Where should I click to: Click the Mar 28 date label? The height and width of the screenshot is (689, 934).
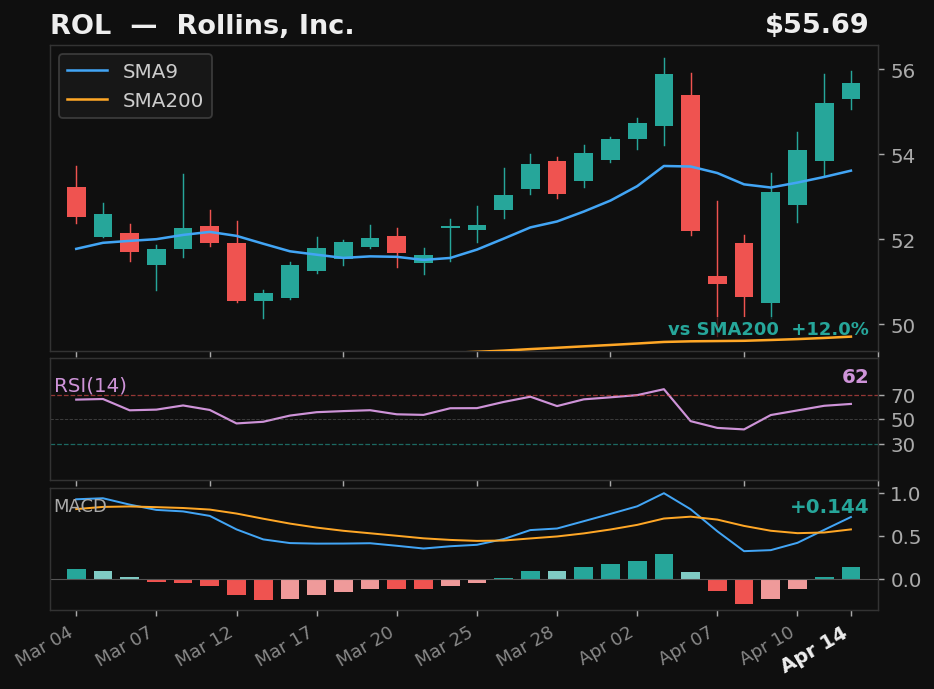click(x=525, y=646)
